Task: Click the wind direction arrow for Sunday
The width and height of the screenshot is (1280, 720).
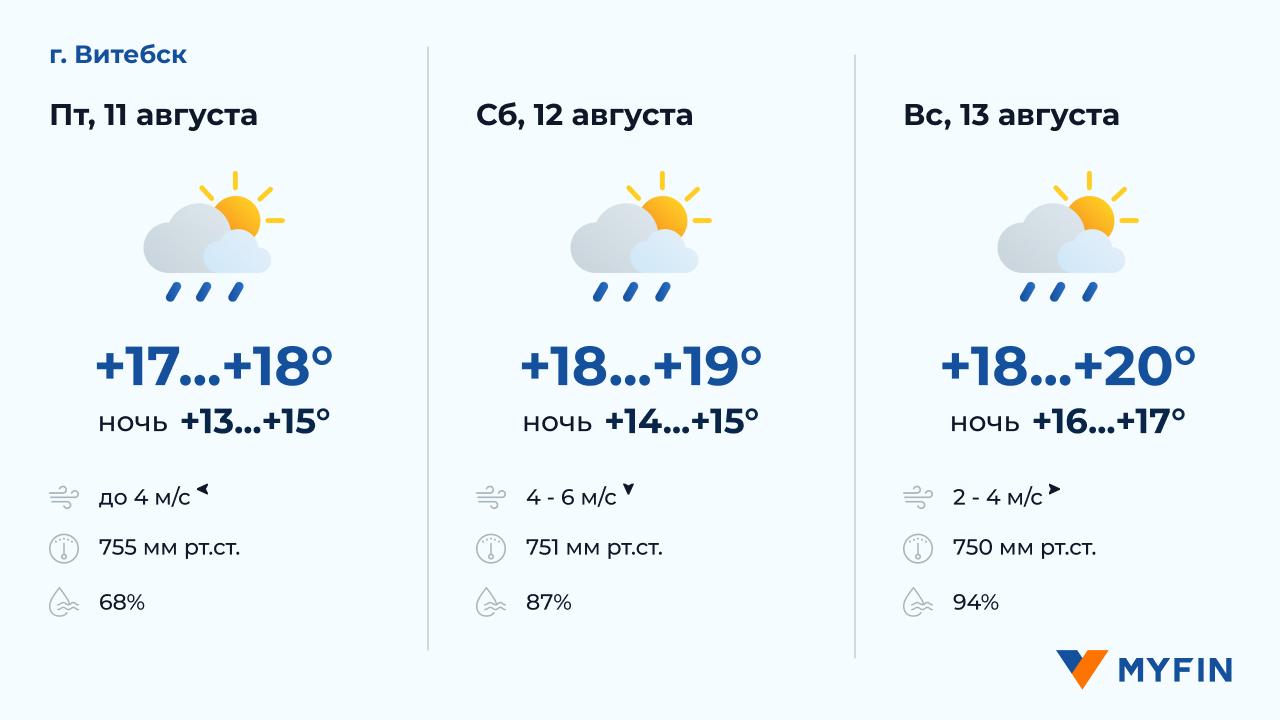Action: point(1054,490)
